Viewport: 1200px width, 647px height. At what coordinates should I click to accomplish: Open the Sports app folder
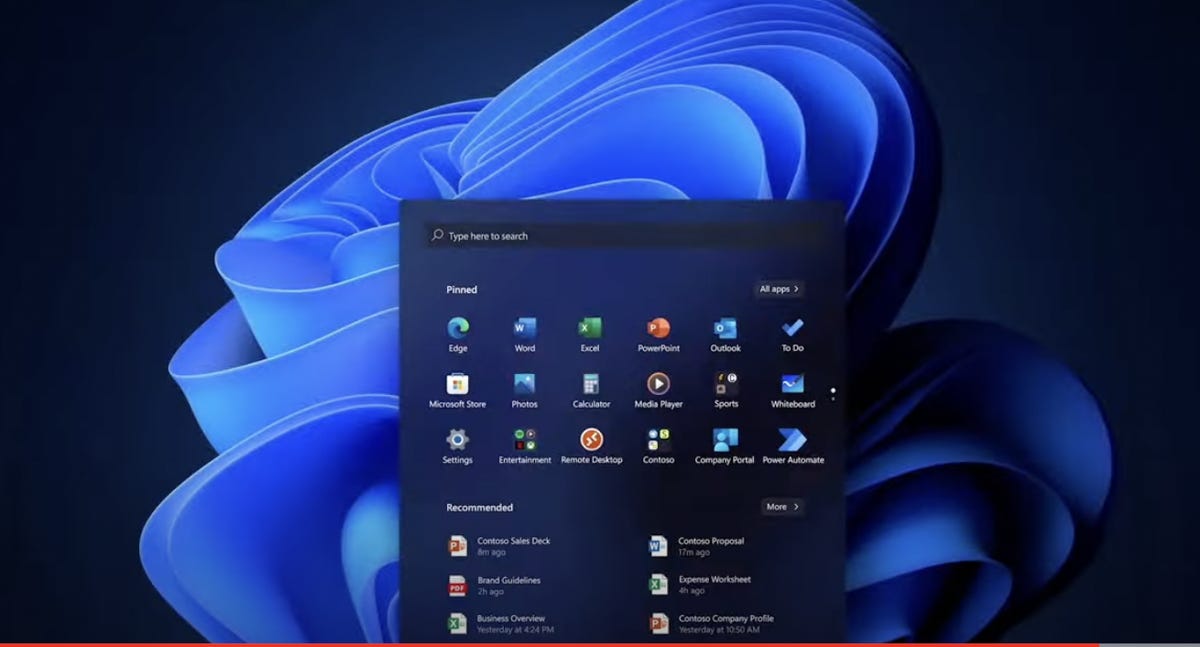[726, 390]
